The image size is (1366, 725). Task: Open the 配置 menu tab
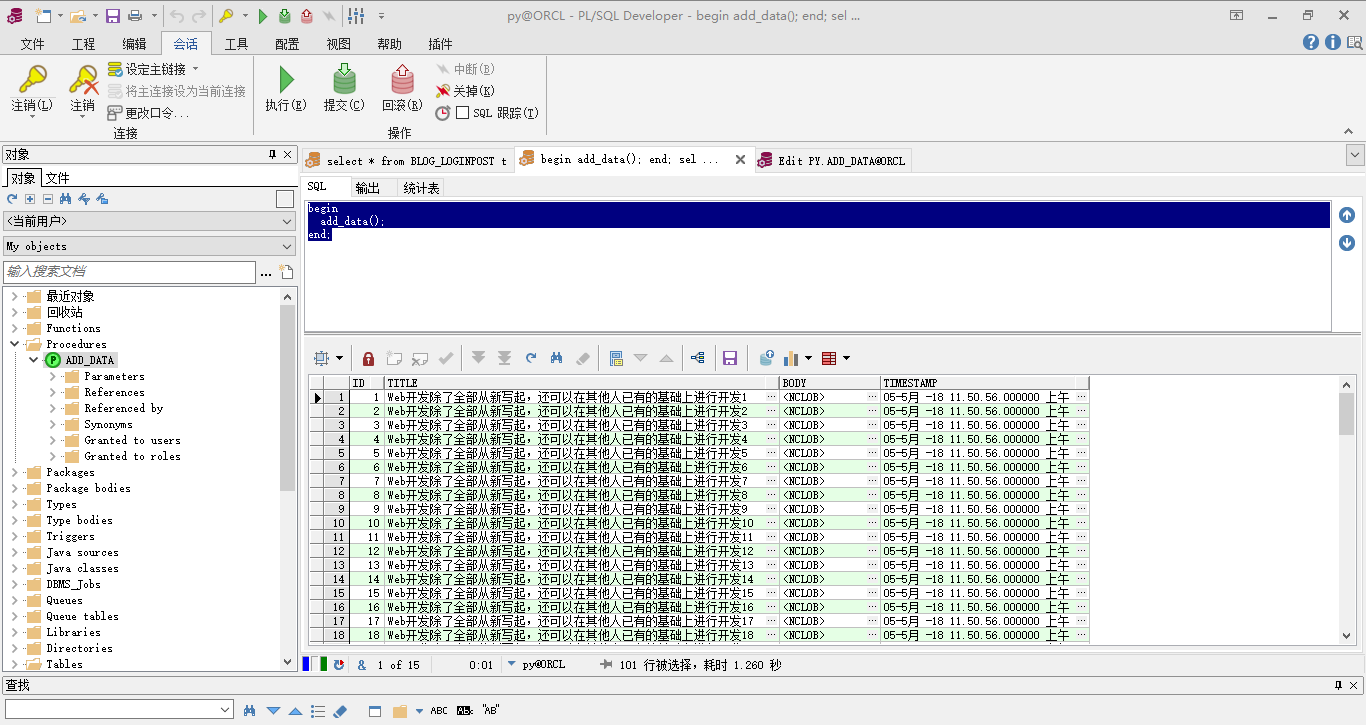pyautogui.click(x=288, y=44)
